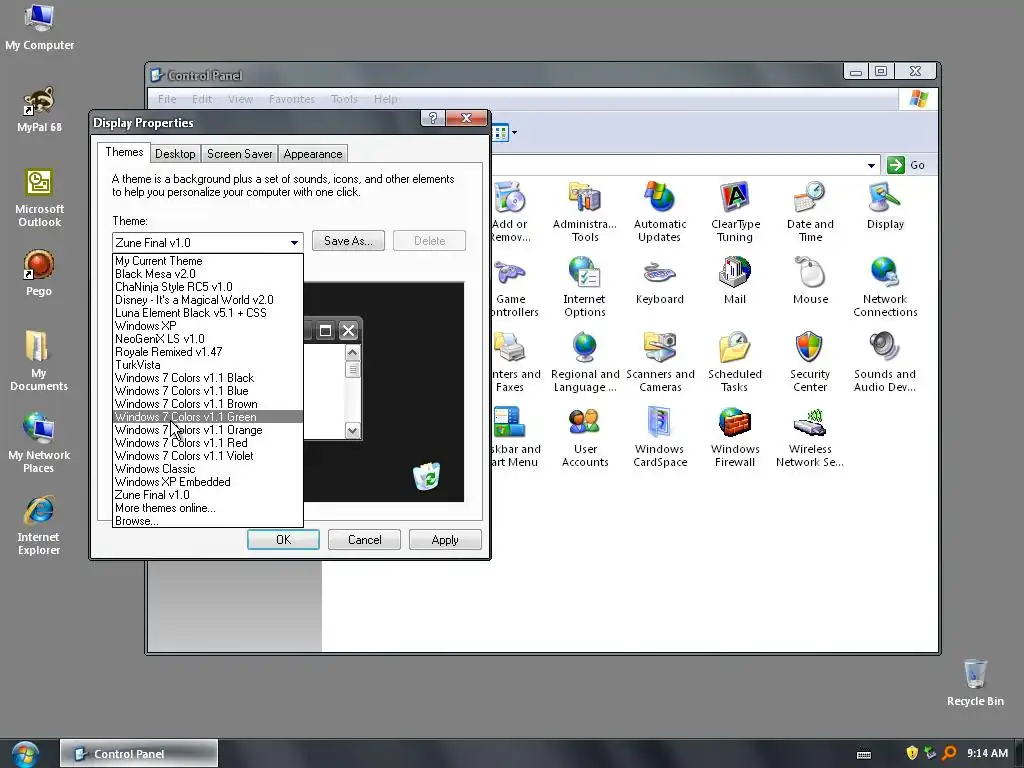Choose Luna Element Black v5.1 + CSS
This screenshot has height=768, width=1024.
[x=208, y=313]
